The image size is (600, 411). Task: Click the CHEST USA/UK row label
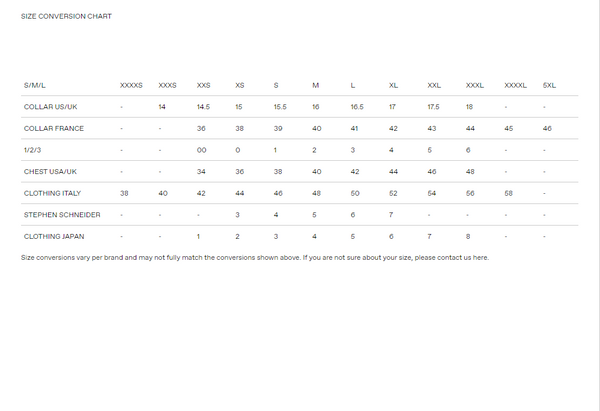(50, 171)
